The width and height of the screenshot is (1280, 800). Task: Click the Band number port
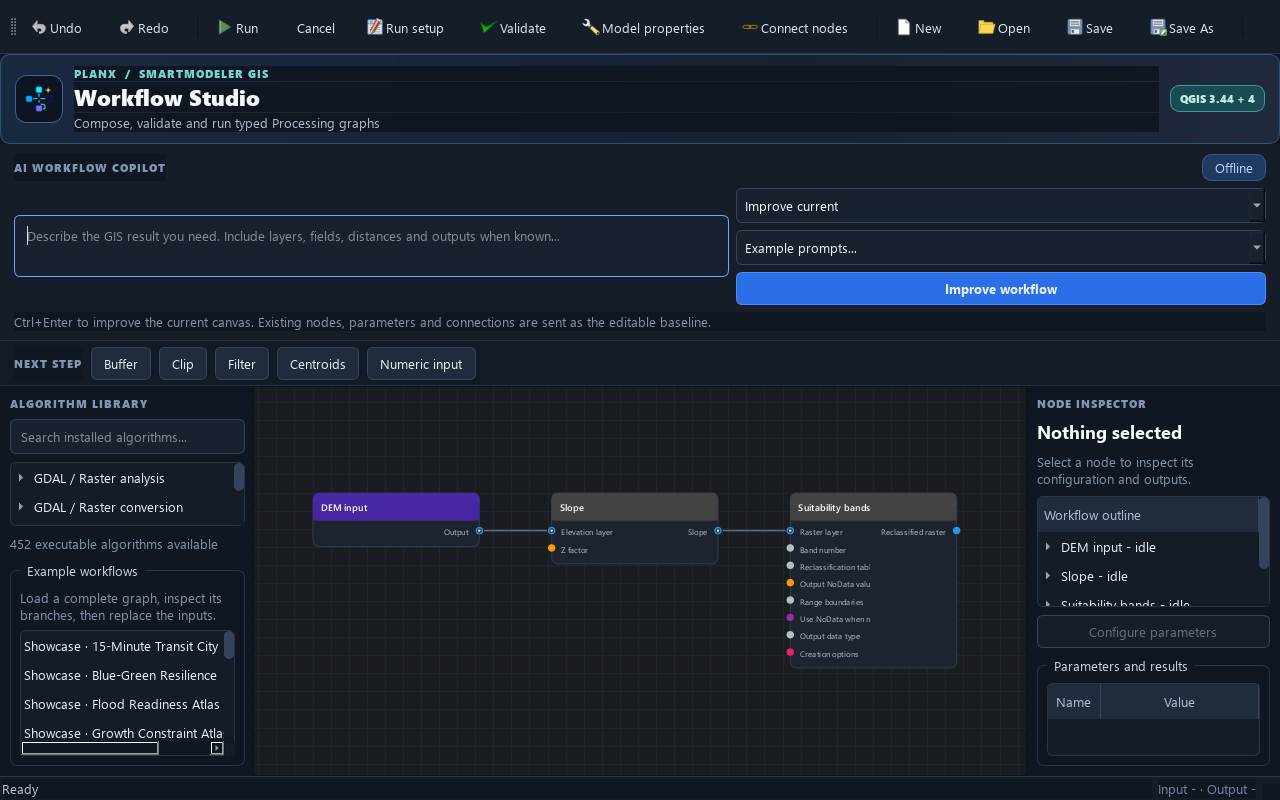tap(790, 548)
